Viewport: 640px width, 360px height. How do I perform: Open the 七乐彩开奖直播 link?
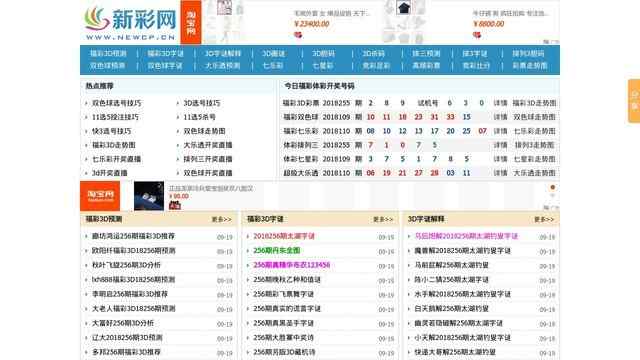click(116, 159)
